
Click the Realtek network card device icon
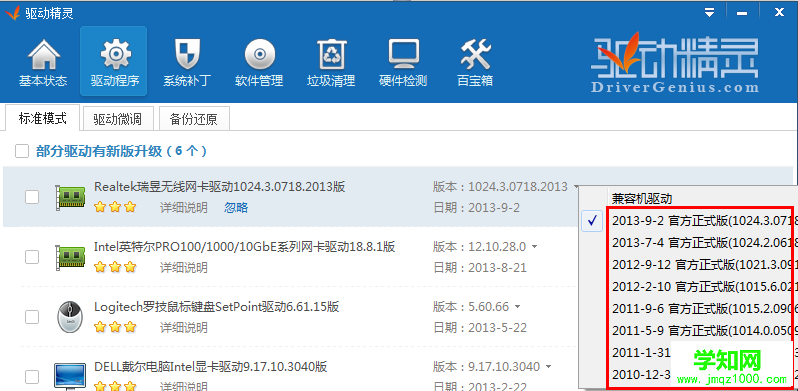point(70,197)
